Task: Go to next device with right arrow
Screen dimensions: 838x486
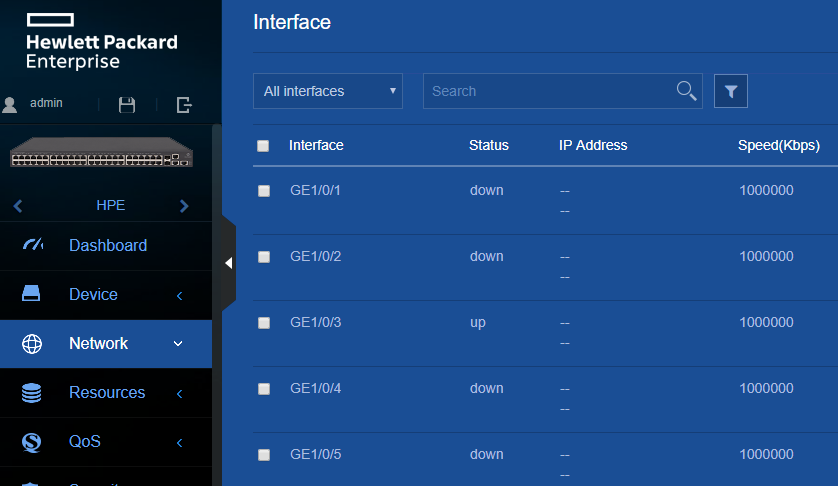Action: 184,206
